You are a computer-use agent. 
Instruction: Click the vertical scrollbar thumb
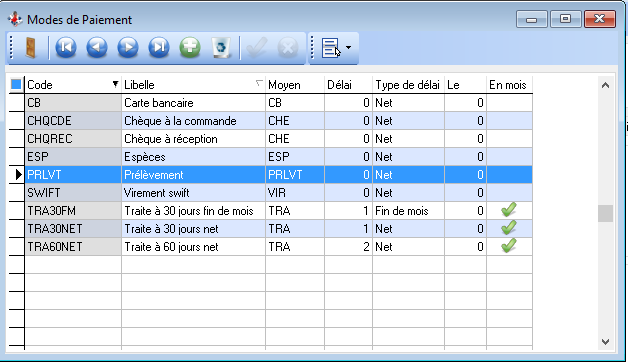point(606,213)
